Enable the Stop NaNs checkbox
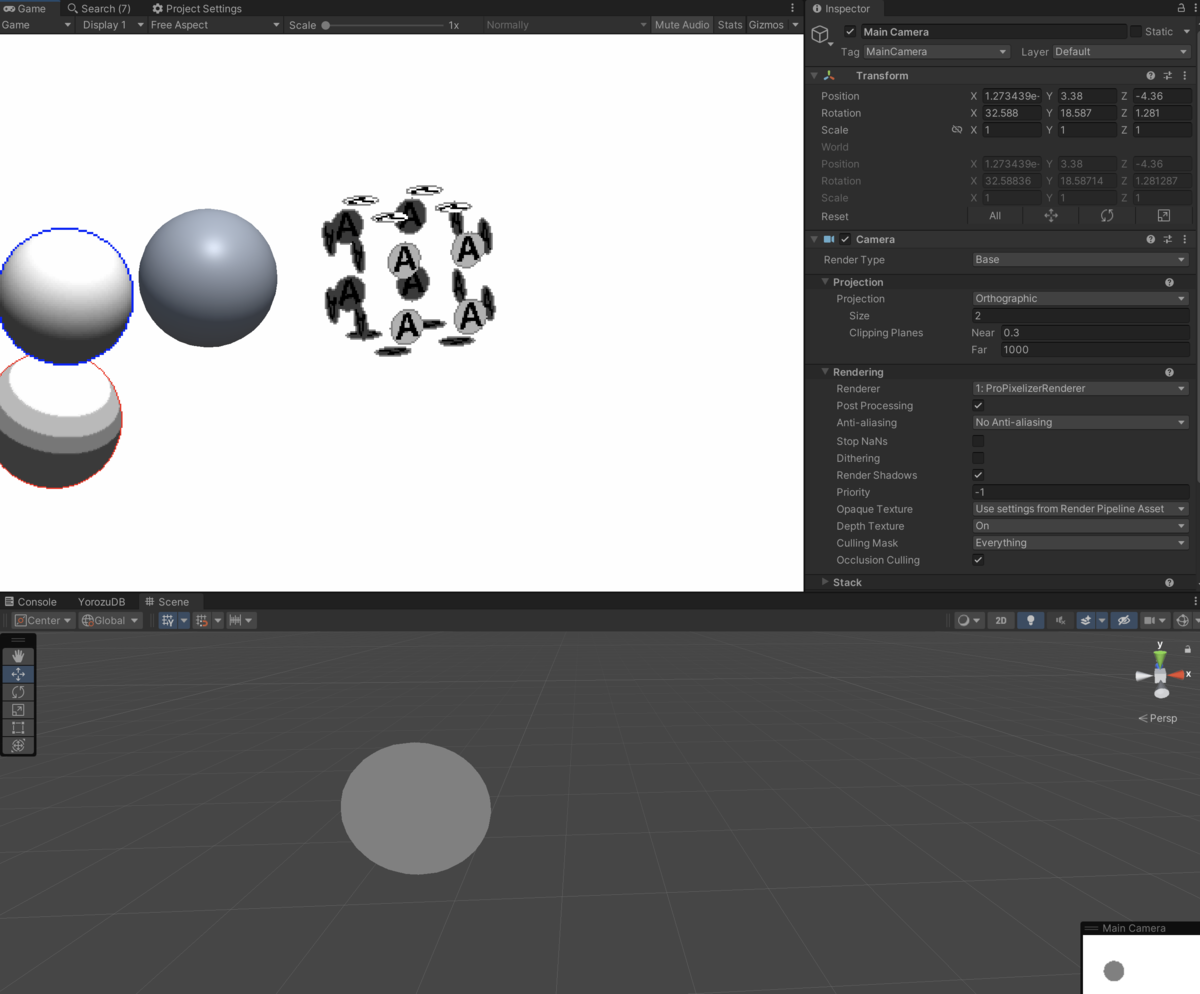The height and width of the screenshot is (994, 1200). [x=978, y=440]
